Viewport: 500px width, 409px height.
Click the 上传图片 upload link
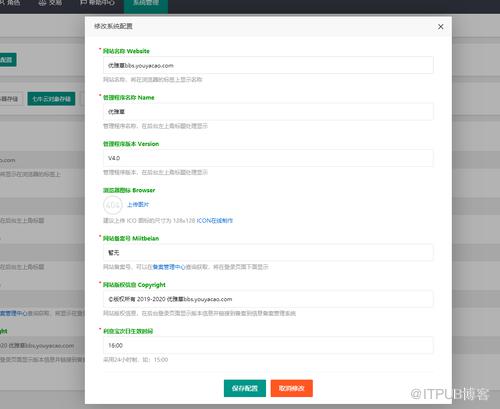[x=138, y=204]
